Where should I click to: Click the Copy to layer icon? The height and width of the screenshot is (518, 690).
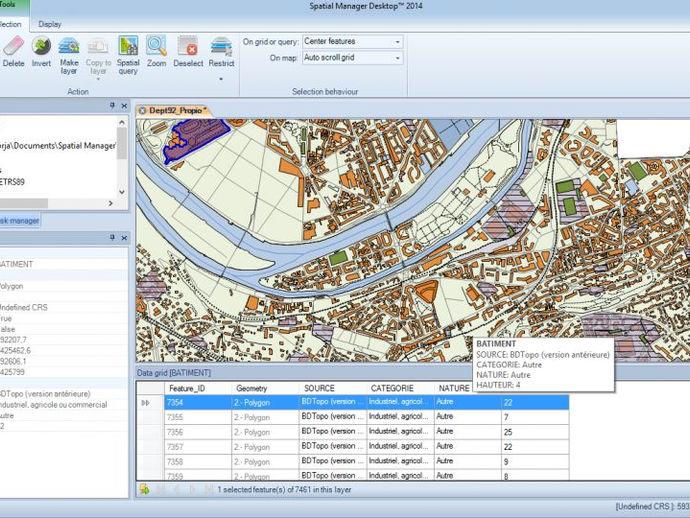coord(98,46)
